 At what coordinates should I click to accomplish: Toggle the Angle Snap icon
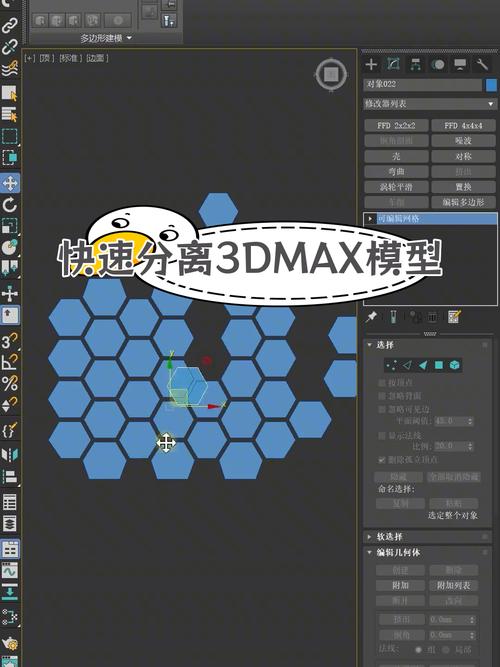point(9,362)
